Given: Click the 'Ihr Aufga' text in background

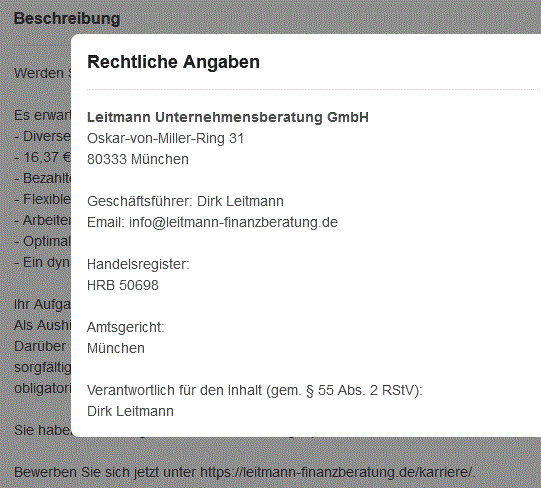Looking at the screenshot, I should [x=42, y=304].
